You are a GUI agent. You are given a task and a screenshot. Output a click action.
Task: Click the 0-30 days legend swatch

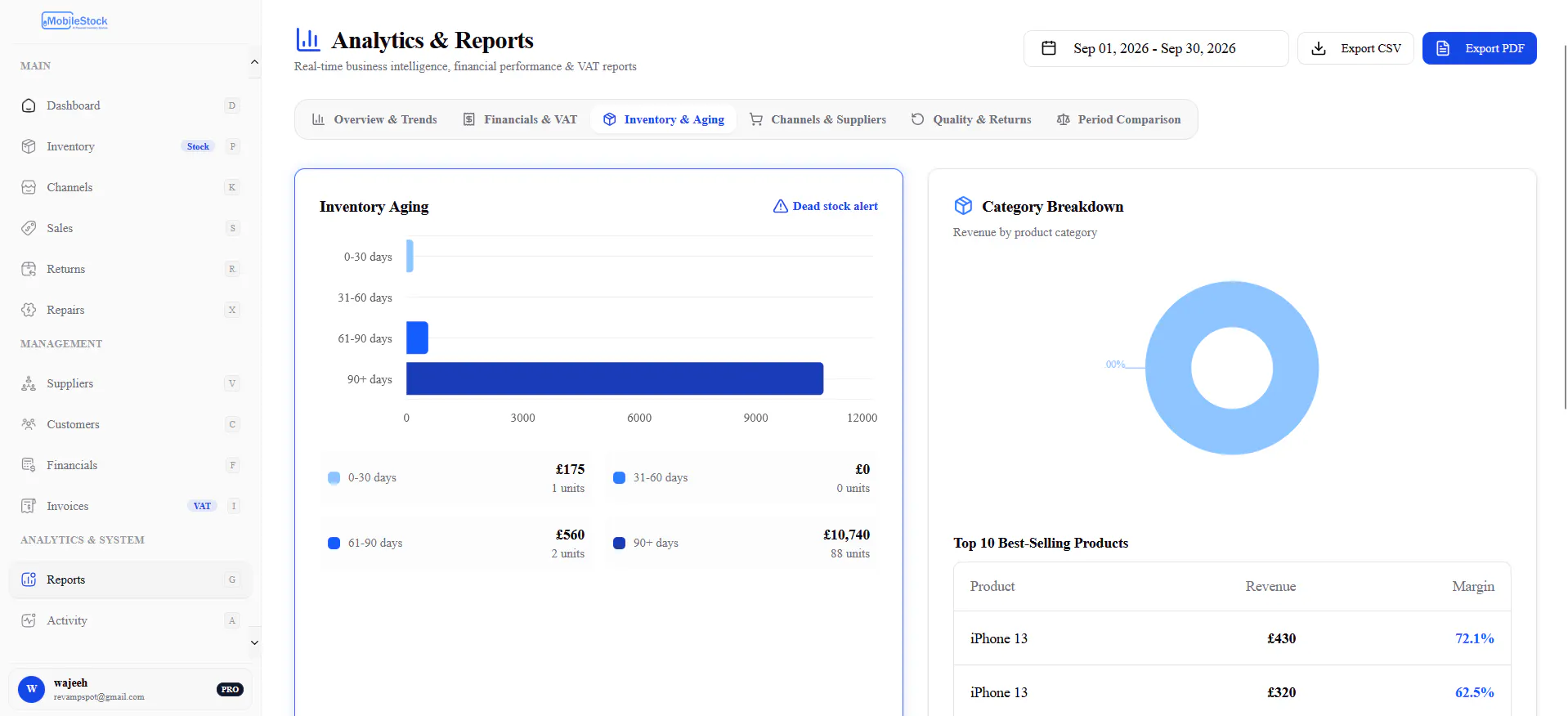point(334,478)
